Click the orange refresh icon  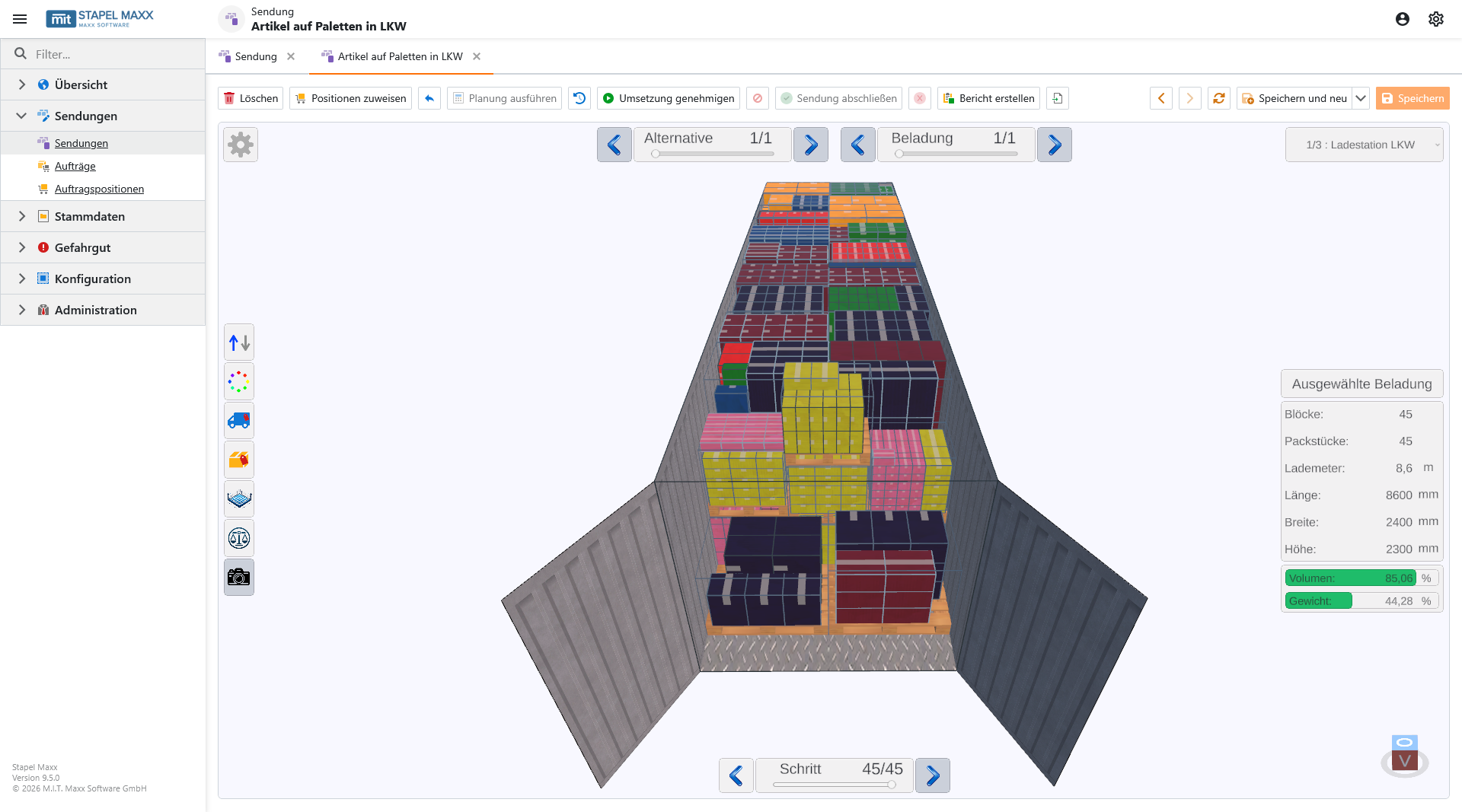pos(1219,98)
